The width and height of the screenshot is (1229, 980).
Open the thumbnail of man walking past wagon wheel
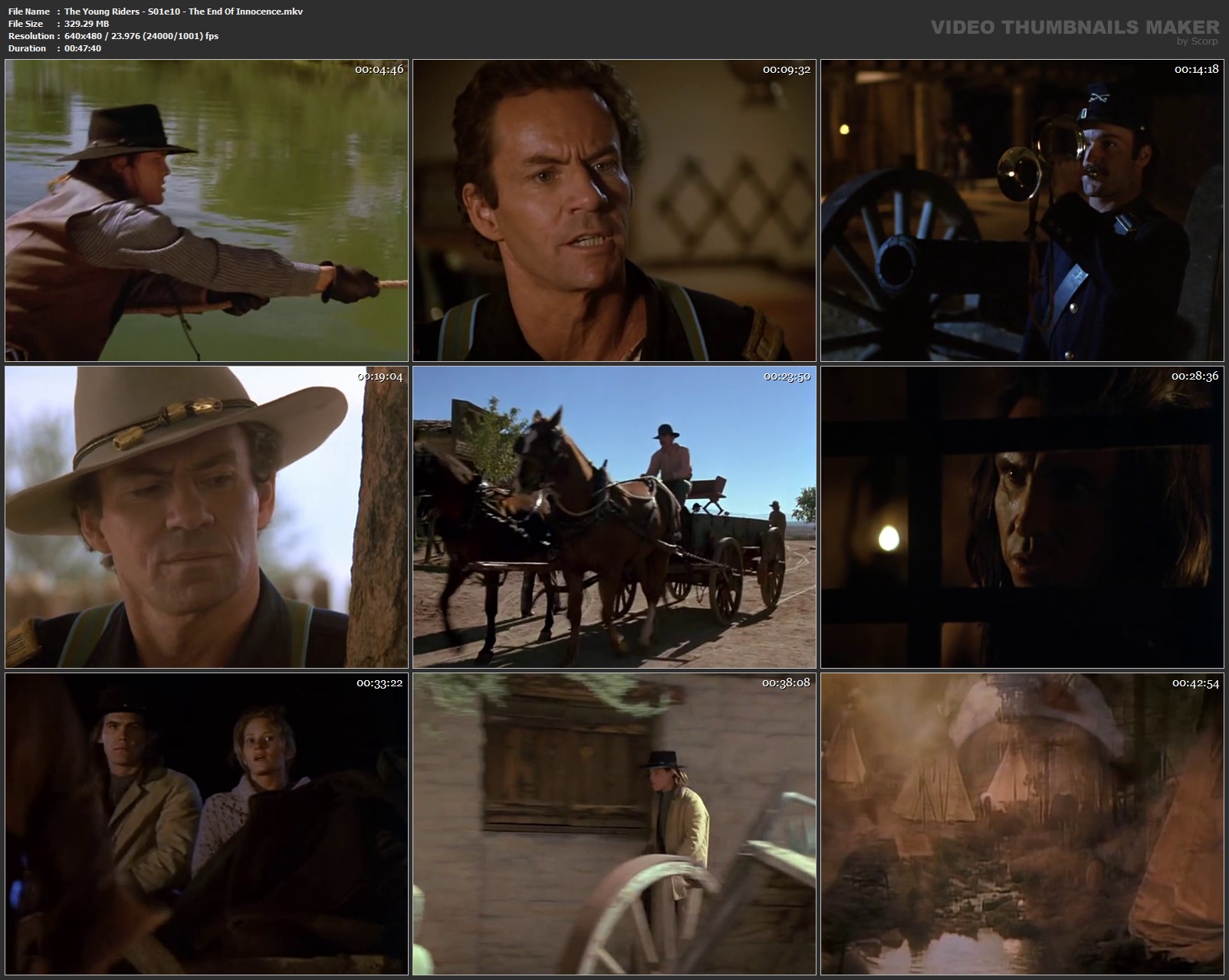coord(614,824)
